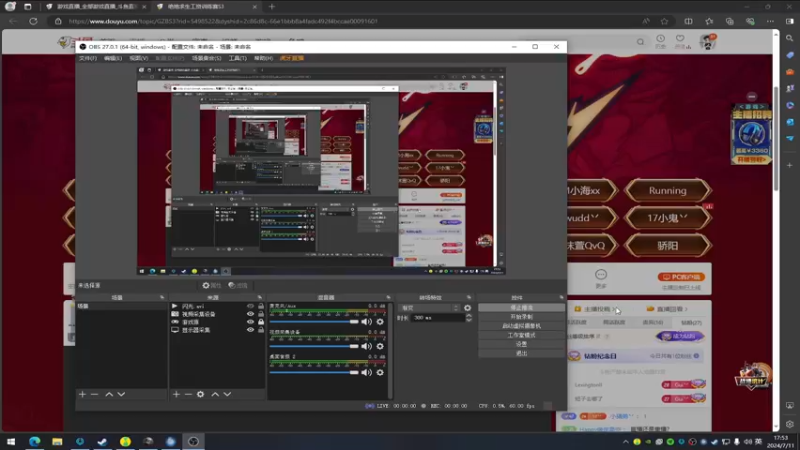Open the Windows Start menu

tap(11, 441)
